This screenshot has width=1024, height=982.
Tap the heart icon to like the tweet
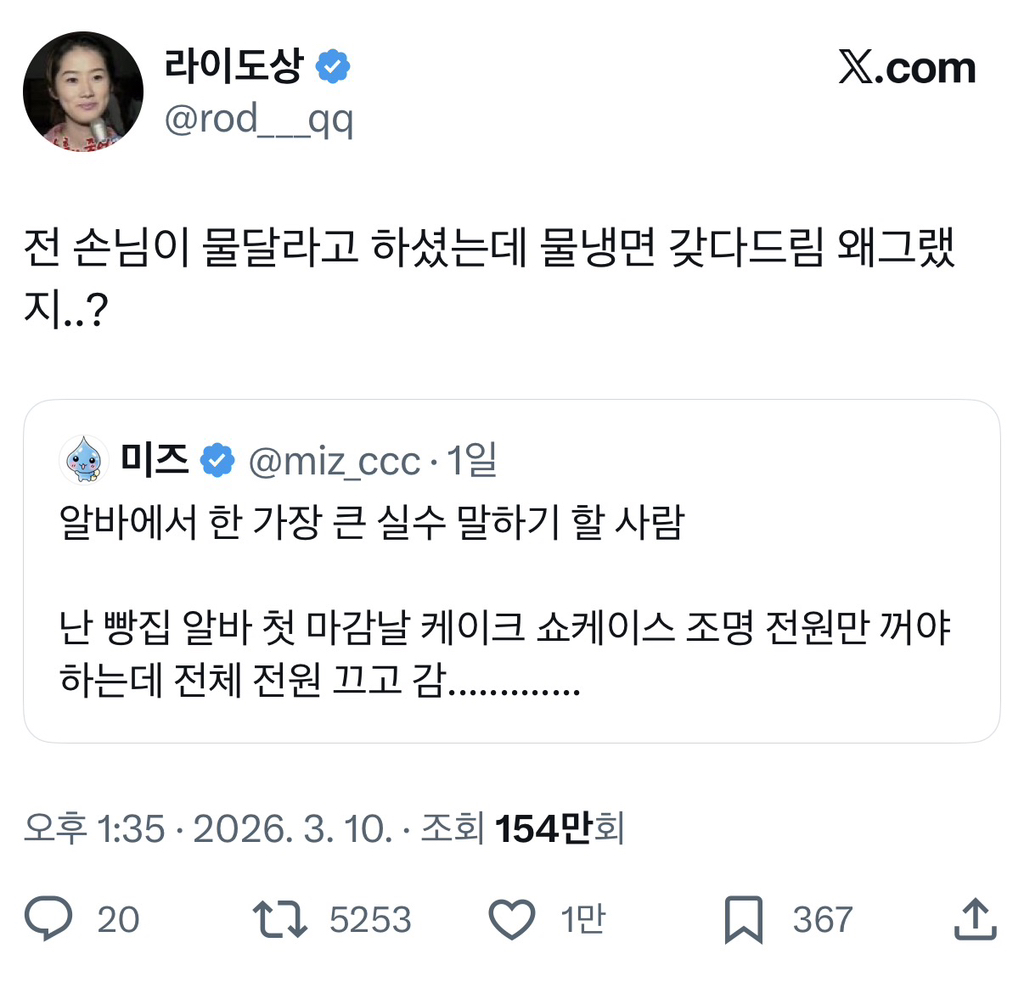tap(512, 919)
